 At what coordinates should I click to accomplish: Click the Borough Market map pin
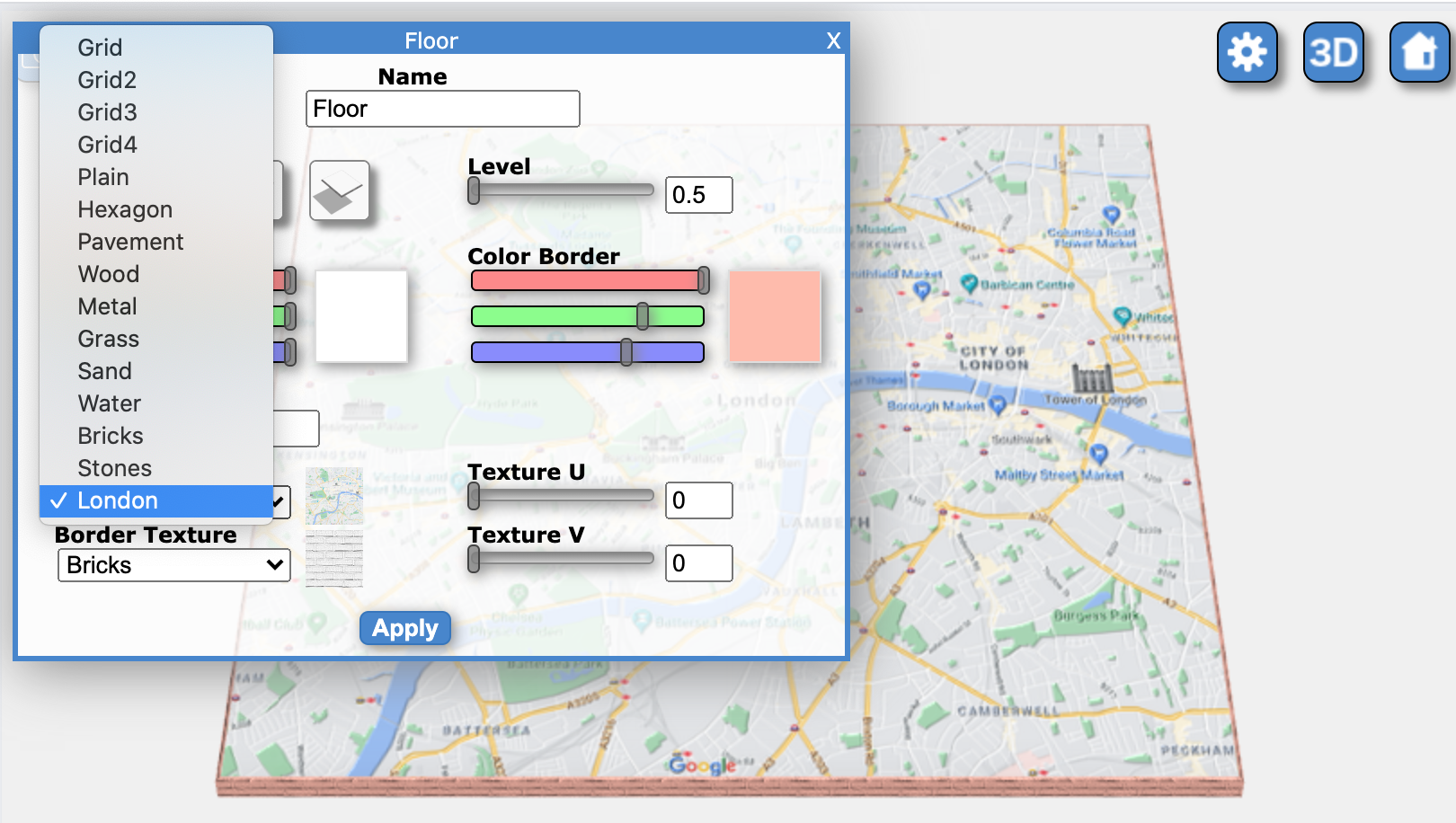point(998,404)
